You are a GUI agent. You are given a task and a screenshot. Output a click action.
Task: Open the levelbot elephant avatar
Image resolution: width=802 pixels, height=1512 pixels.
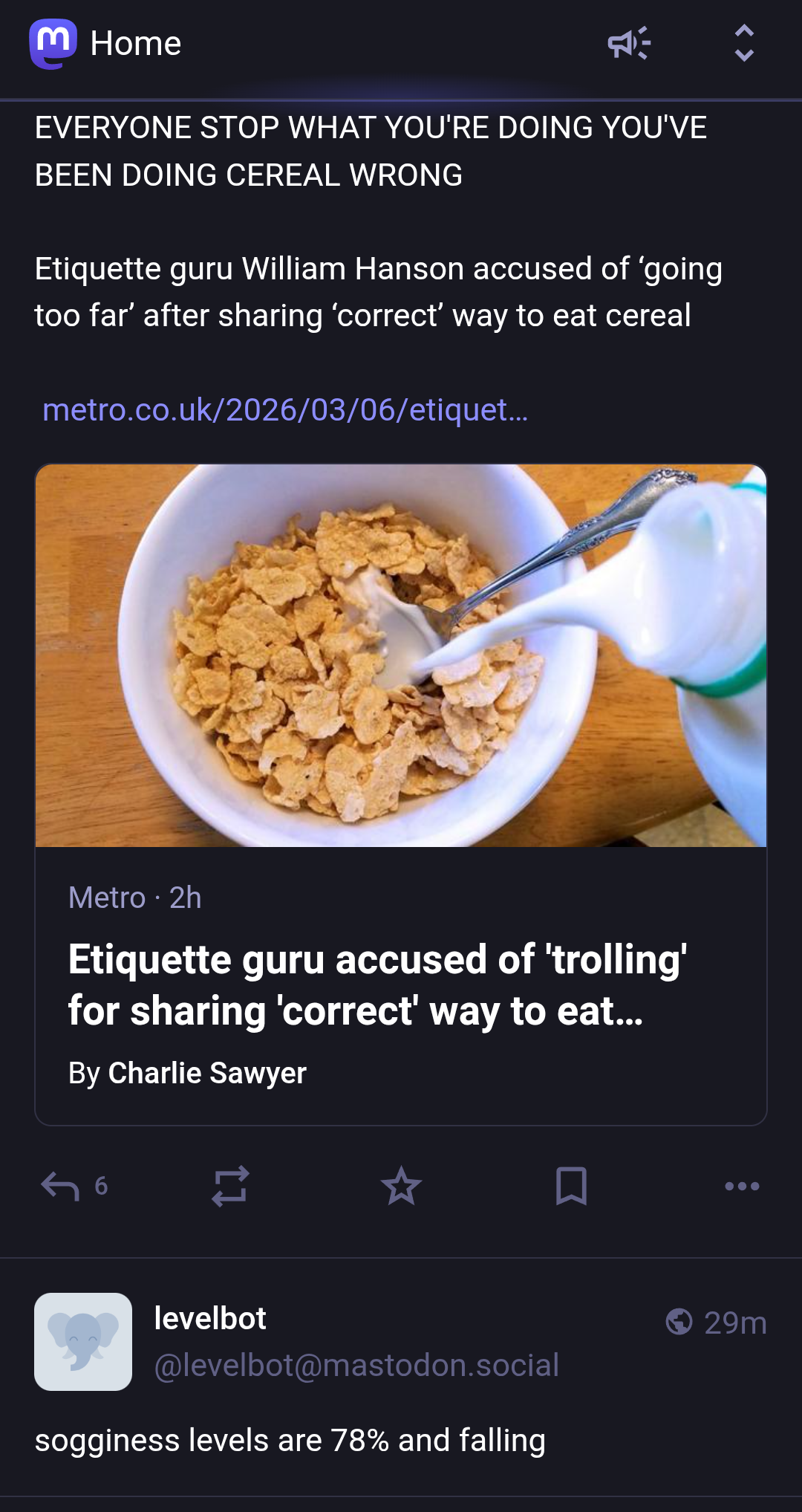83,1341
